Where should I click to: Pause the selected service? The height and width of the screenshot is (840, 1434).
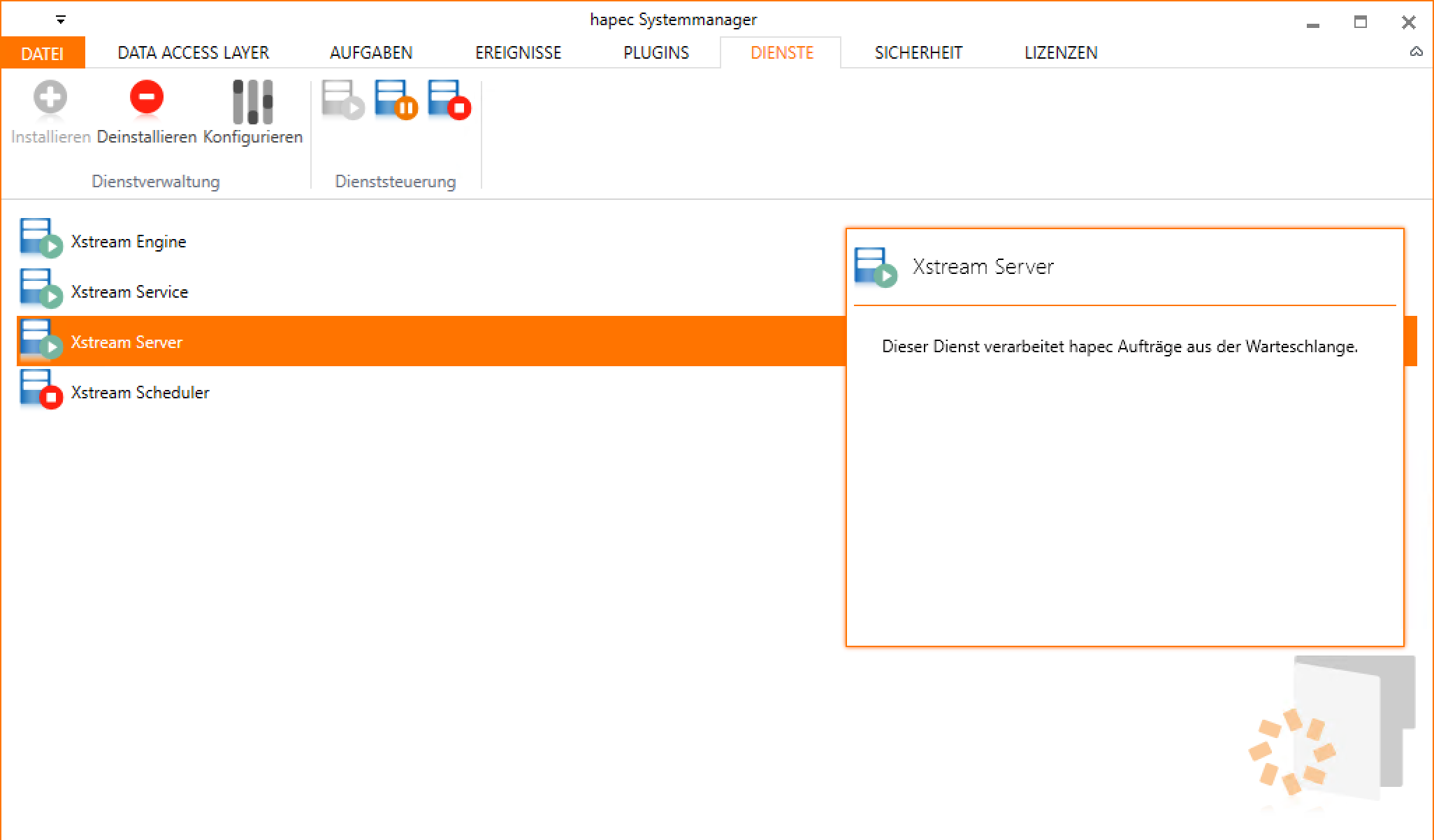tap(396, 100)
